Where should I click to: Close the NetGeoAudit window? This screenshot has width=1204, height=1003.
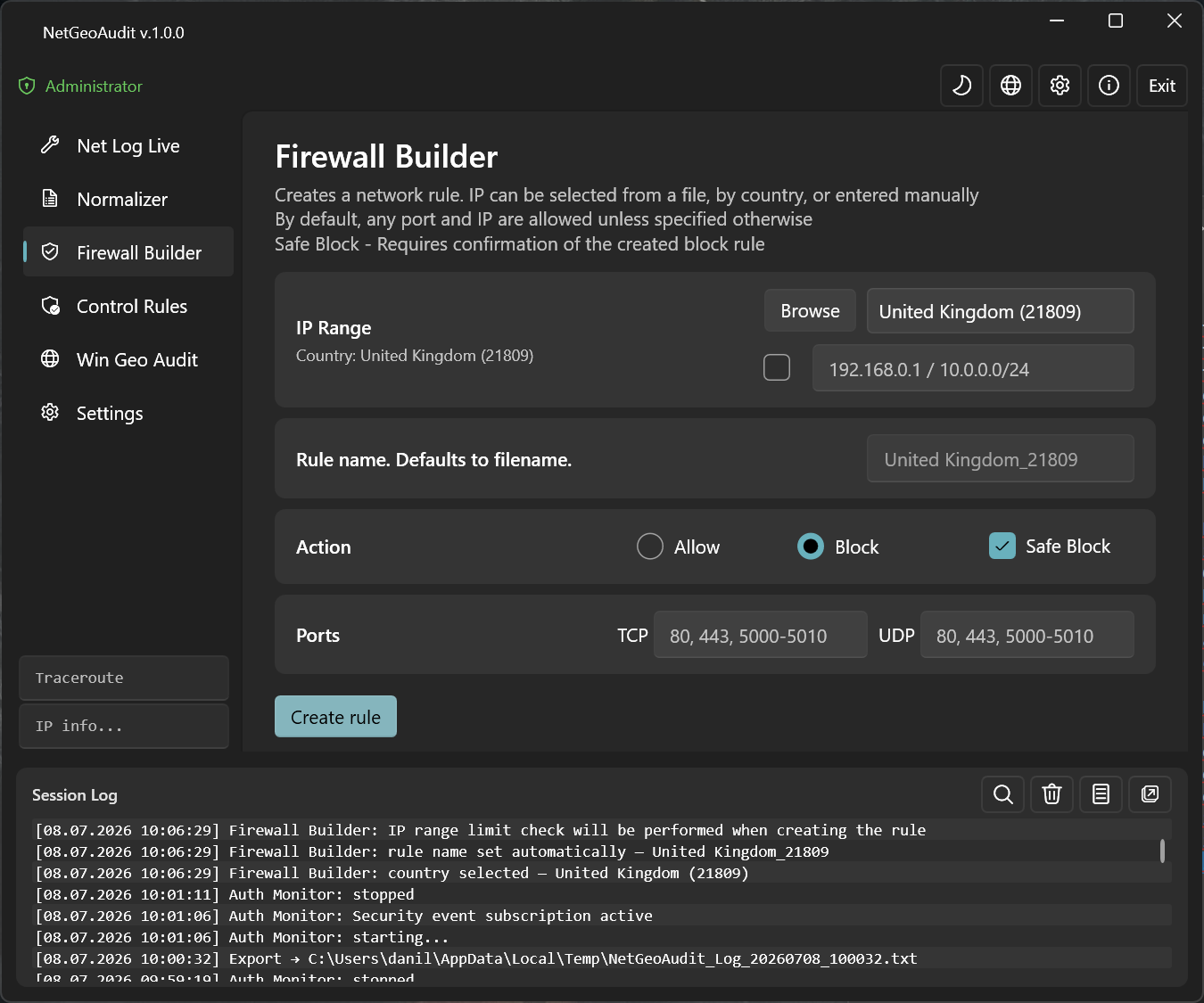click(1174, 21)
